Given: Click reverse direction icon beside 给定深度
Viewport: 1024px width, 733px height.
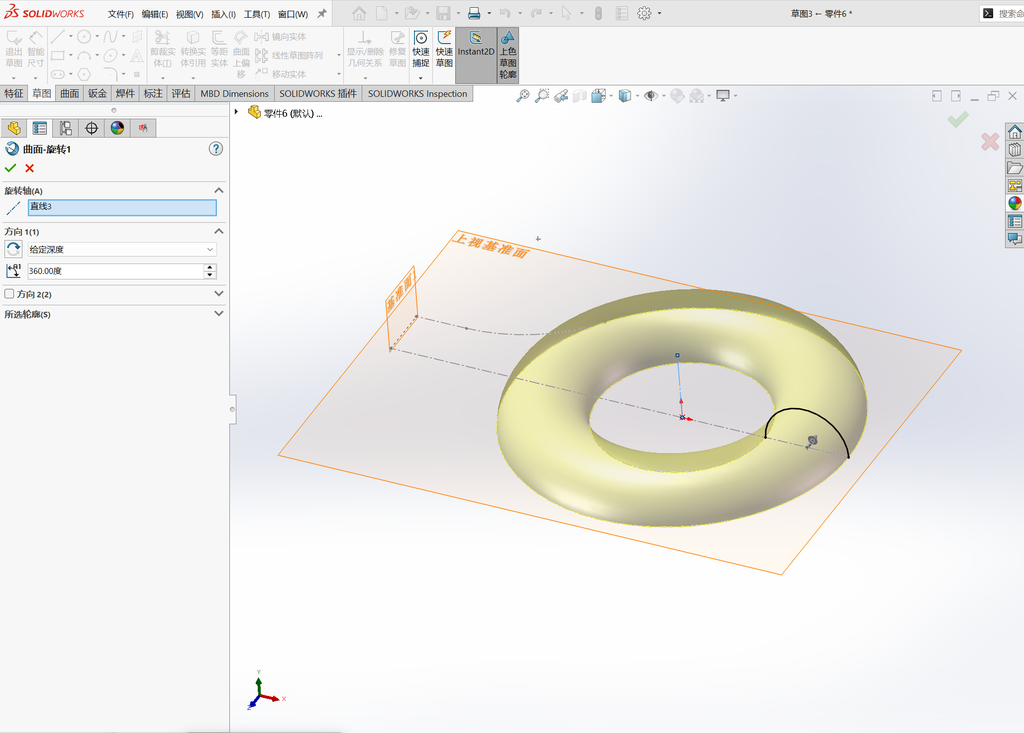Looking at the screenshot, I should (x=13, y=249).
